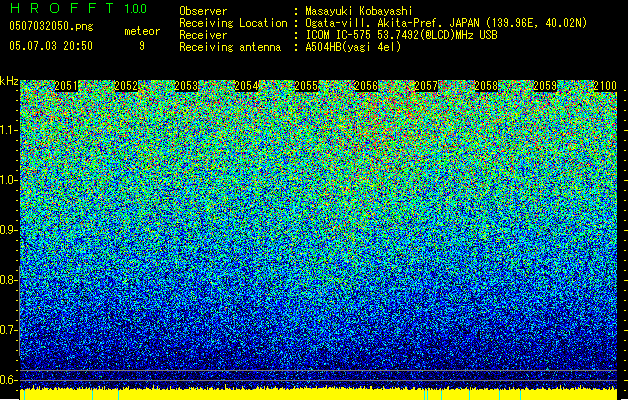Click the Ogata-vill. Akita-Pref. JAPAN location text

tap(446, 23)
